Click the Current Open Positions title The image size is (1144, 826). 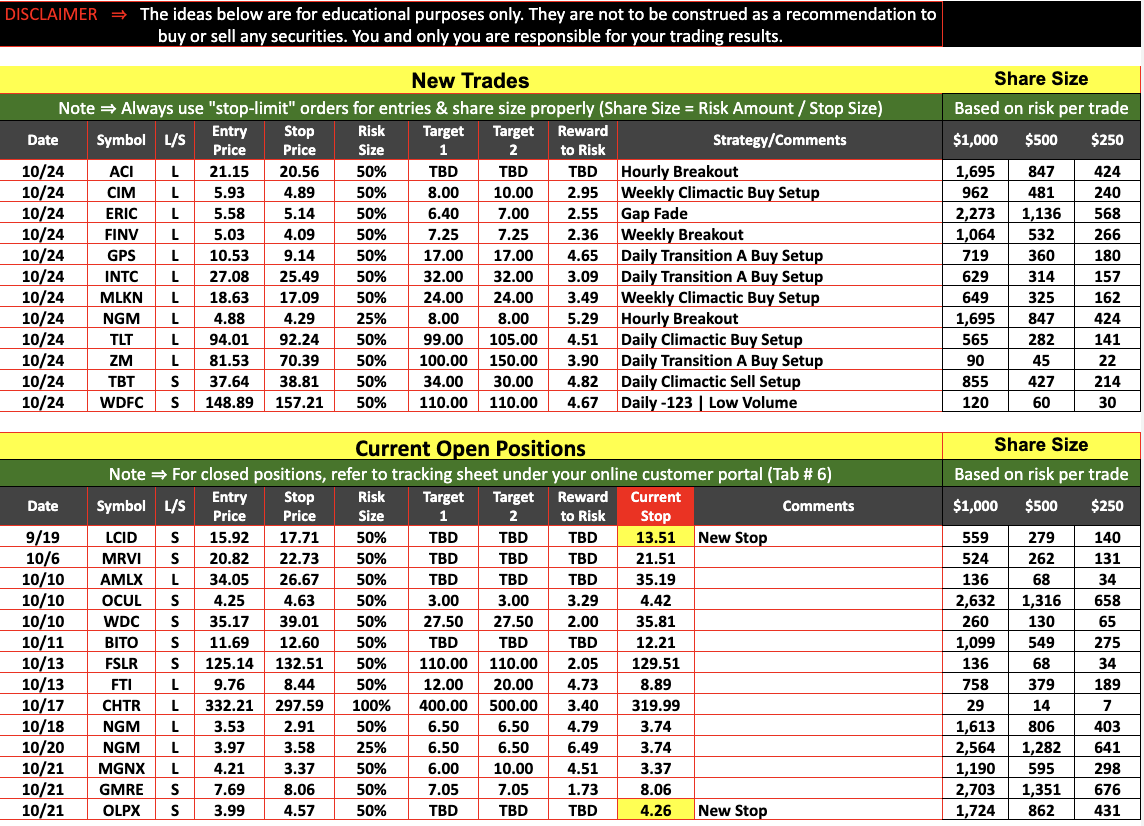(470, 448)
